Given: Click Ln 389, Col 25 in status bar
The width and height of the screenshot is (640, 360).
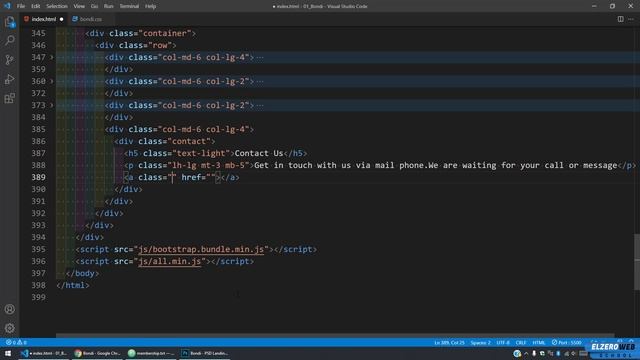Looking at the screenshot, I should tap(449, 342).
